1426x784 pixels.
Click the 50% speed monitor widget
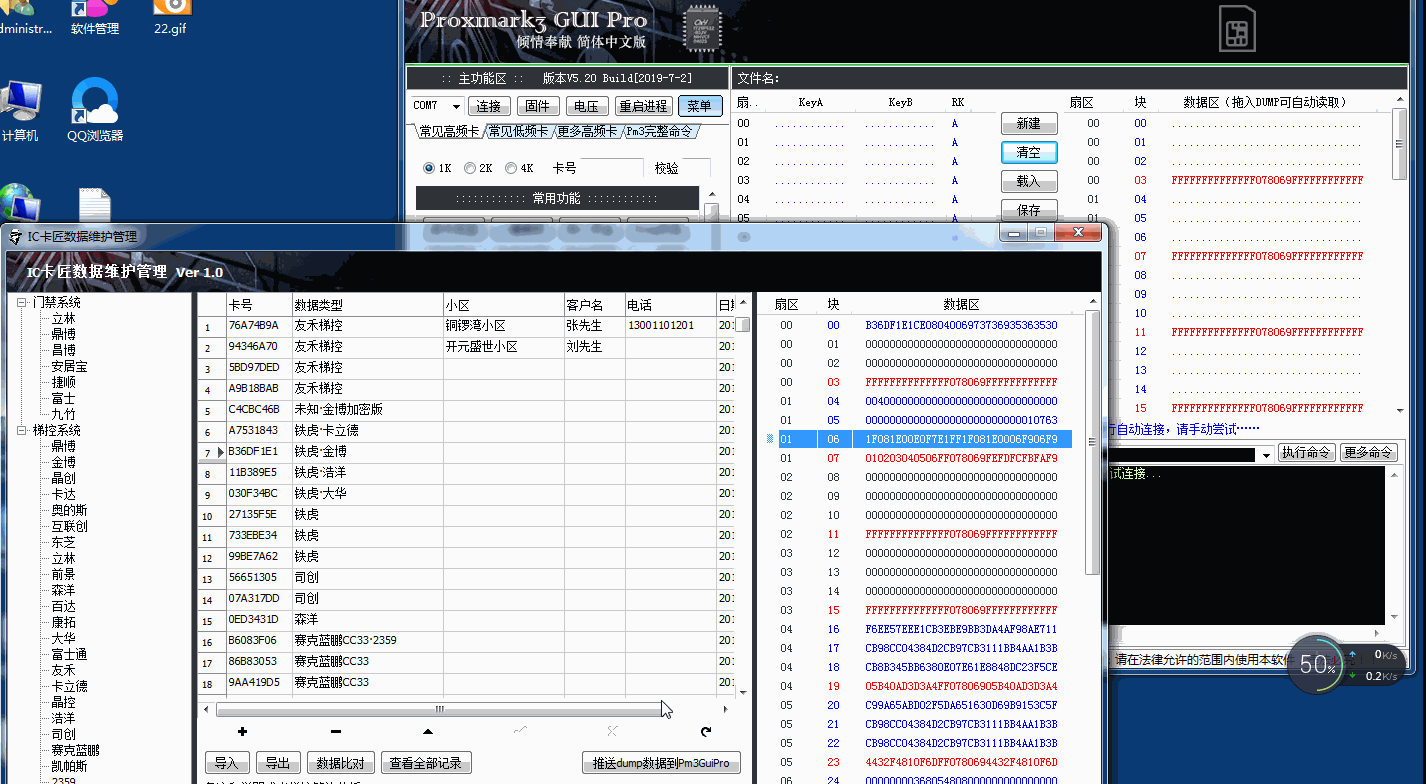click(x=1318, y=664)
